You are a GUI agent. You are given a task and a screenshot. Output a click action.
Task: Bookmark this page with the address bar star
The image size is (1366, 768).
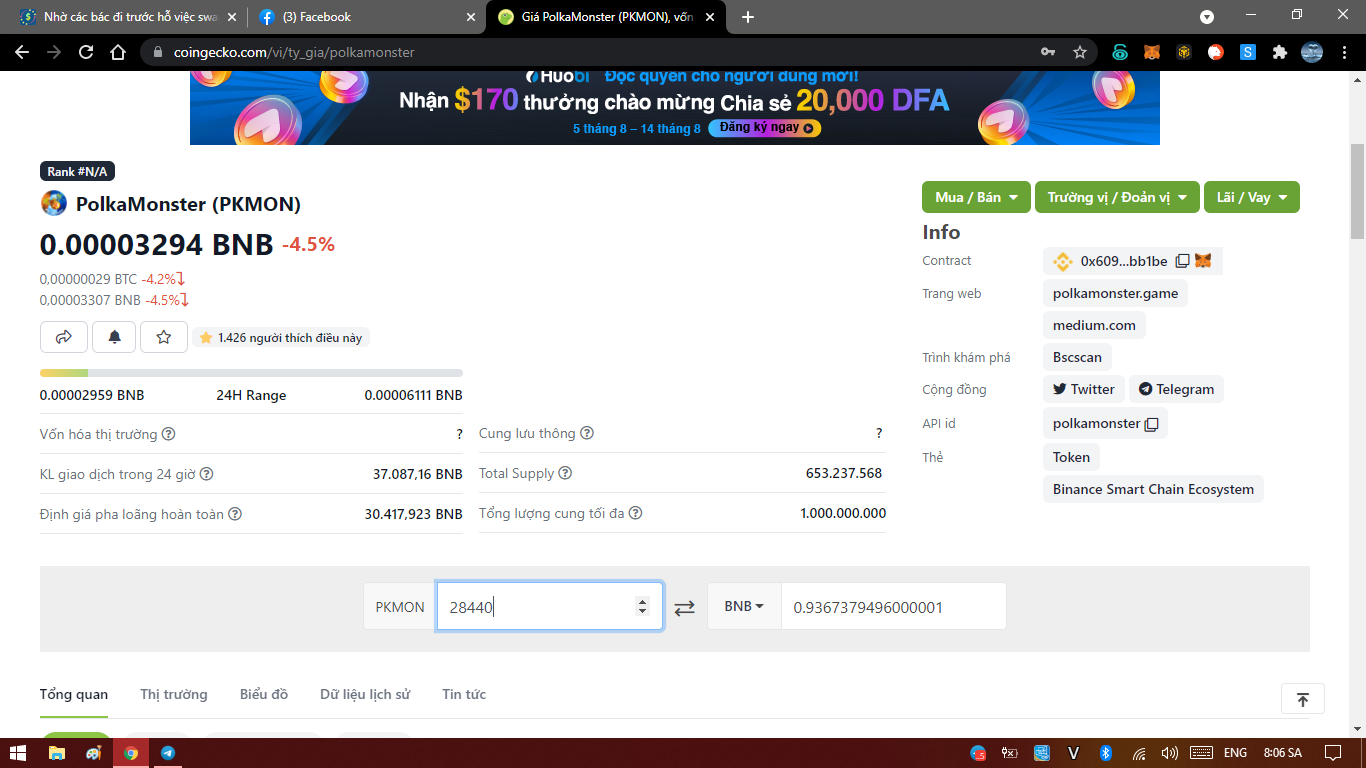pos(1080,52)
